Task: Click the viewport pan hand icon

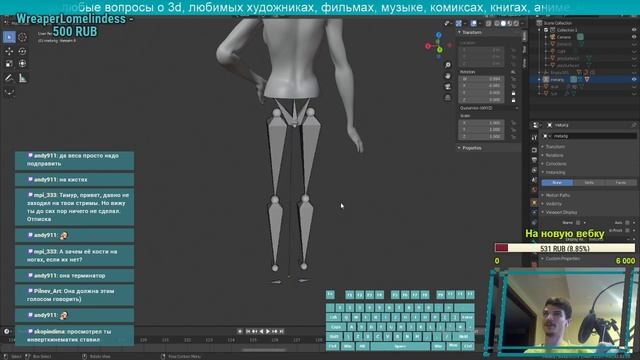Action: pyautogui.click(x=448, y=76)
